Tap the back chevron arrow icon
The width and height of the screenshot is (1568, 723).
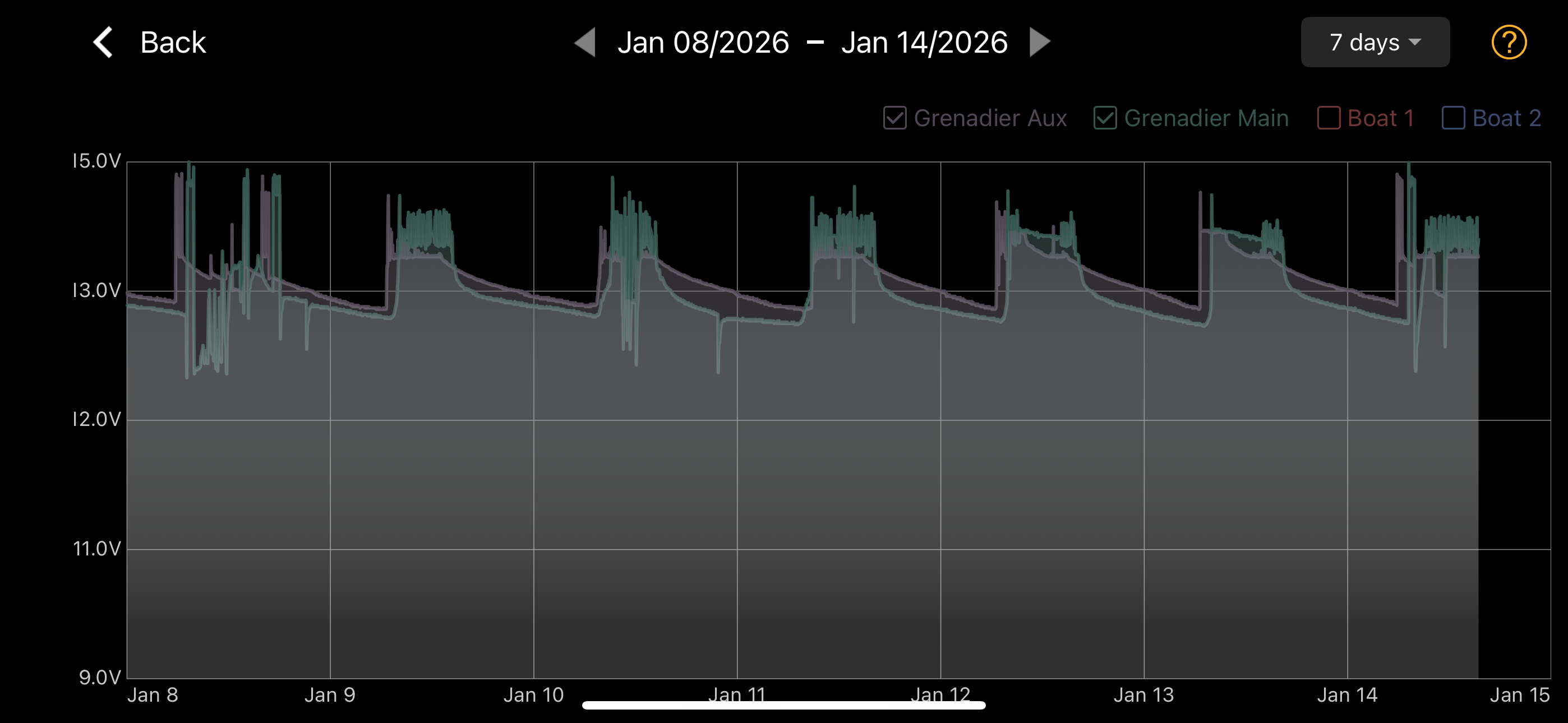pyautogui.click(x=104, y=43)
